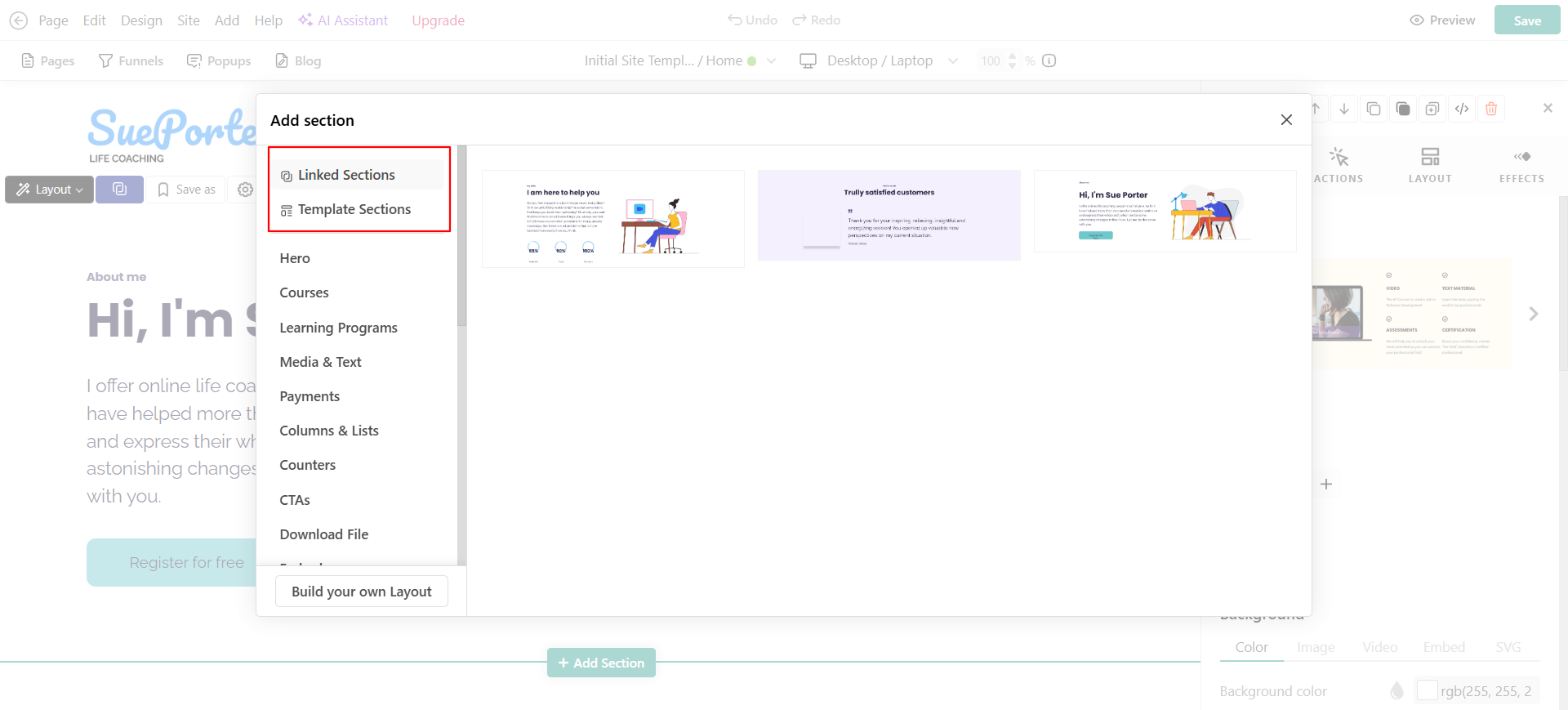Choose the Hero section category

pyautogui.click(x=295, y=258)
